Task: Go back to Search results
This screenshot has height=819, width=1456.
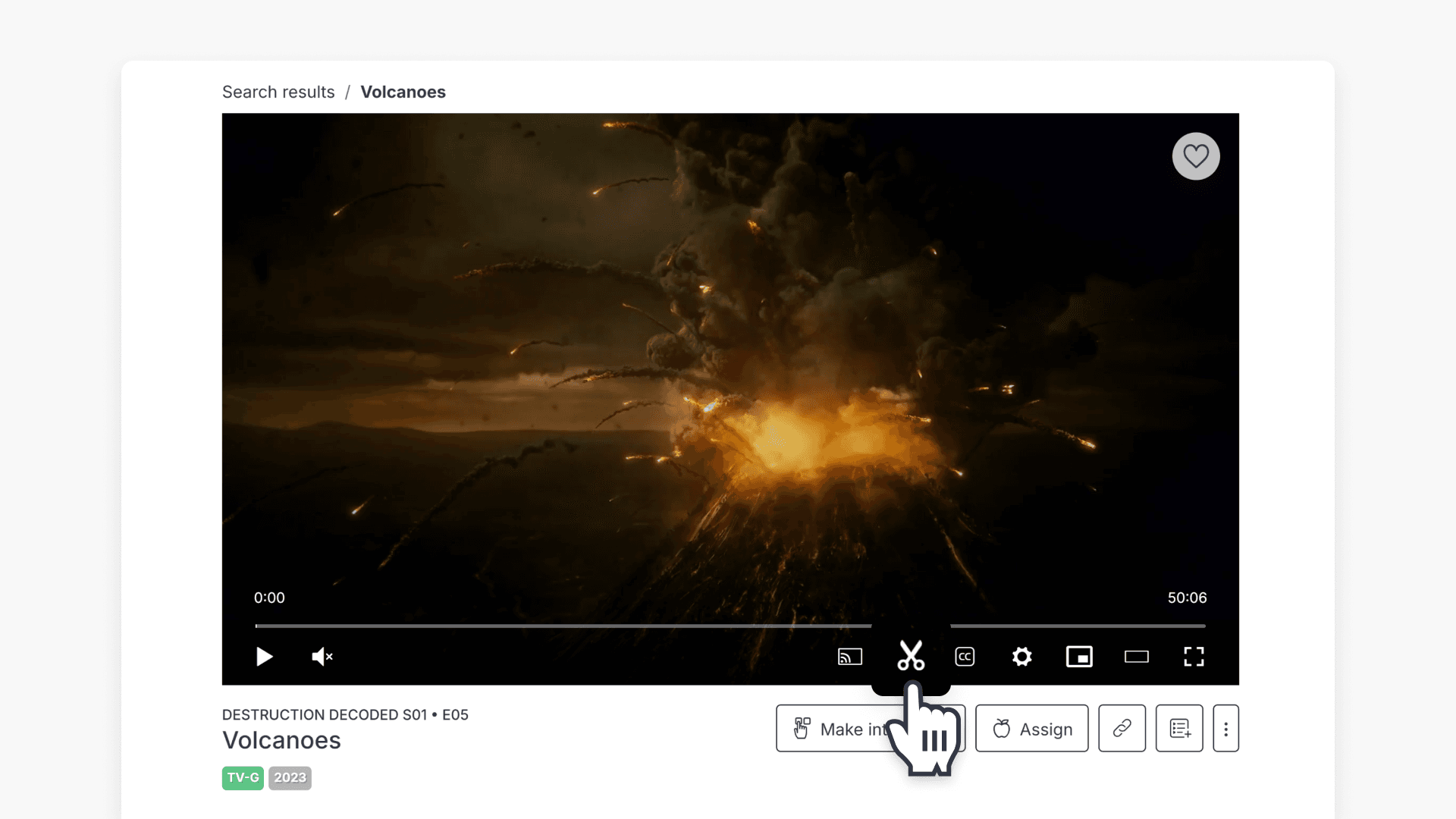Action: [x=278, y=92]
